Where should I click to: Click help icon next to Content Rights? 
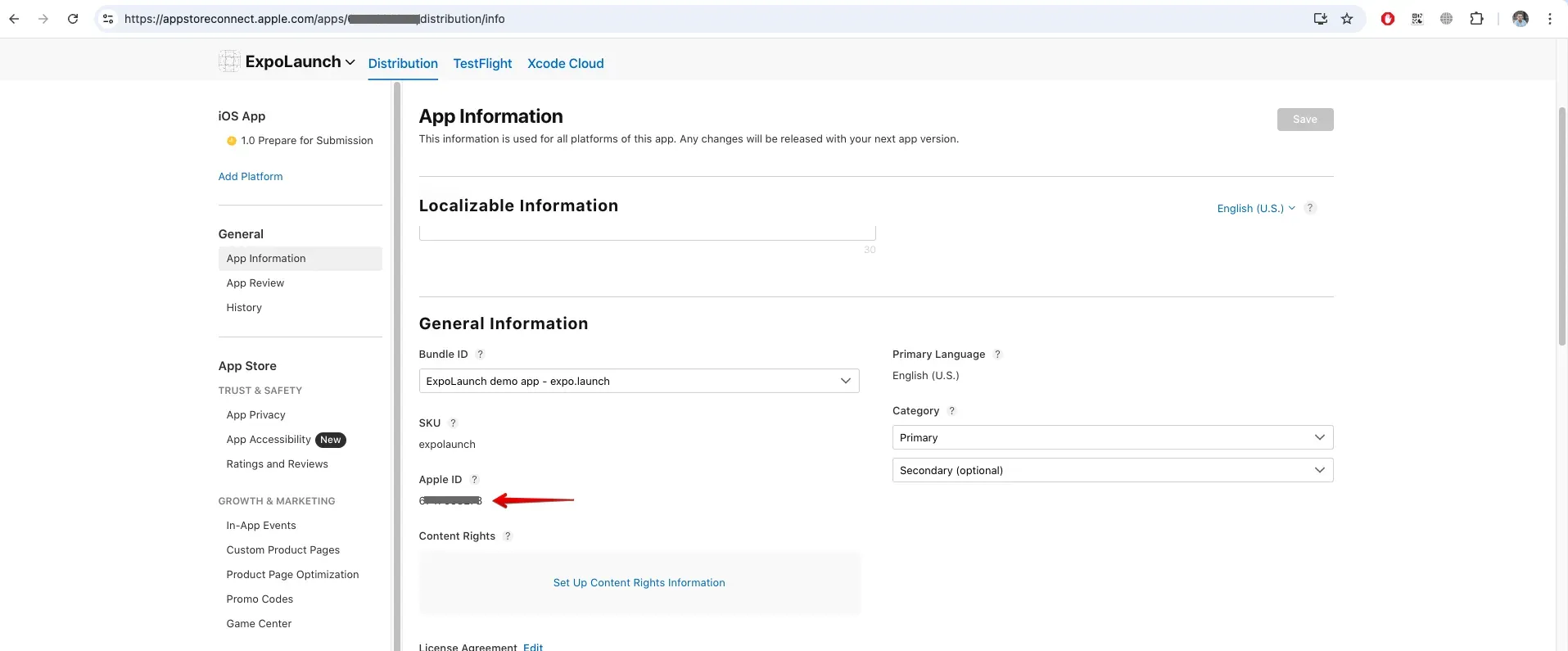tap(508, 536)
